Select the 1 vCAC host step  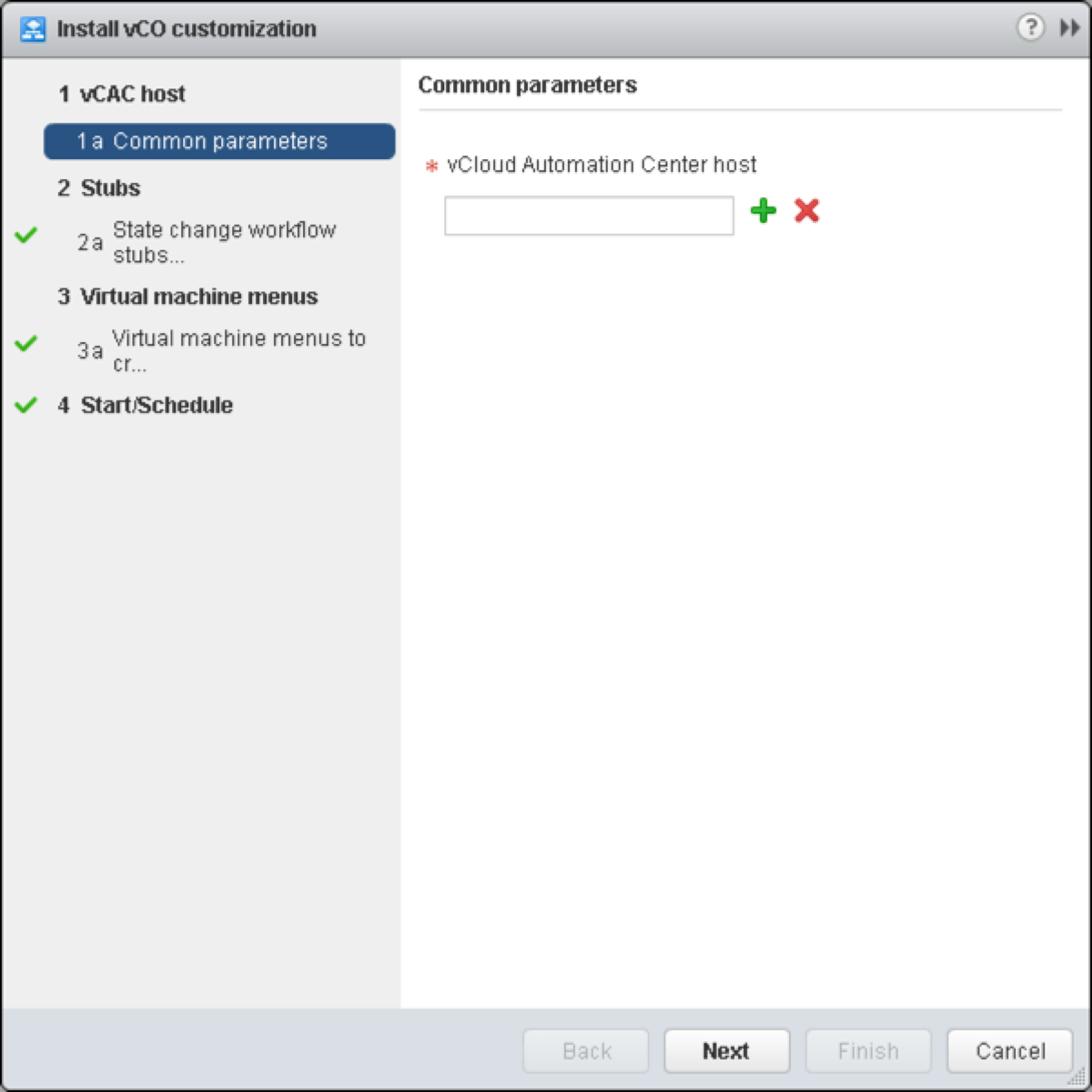click(122, 94)
